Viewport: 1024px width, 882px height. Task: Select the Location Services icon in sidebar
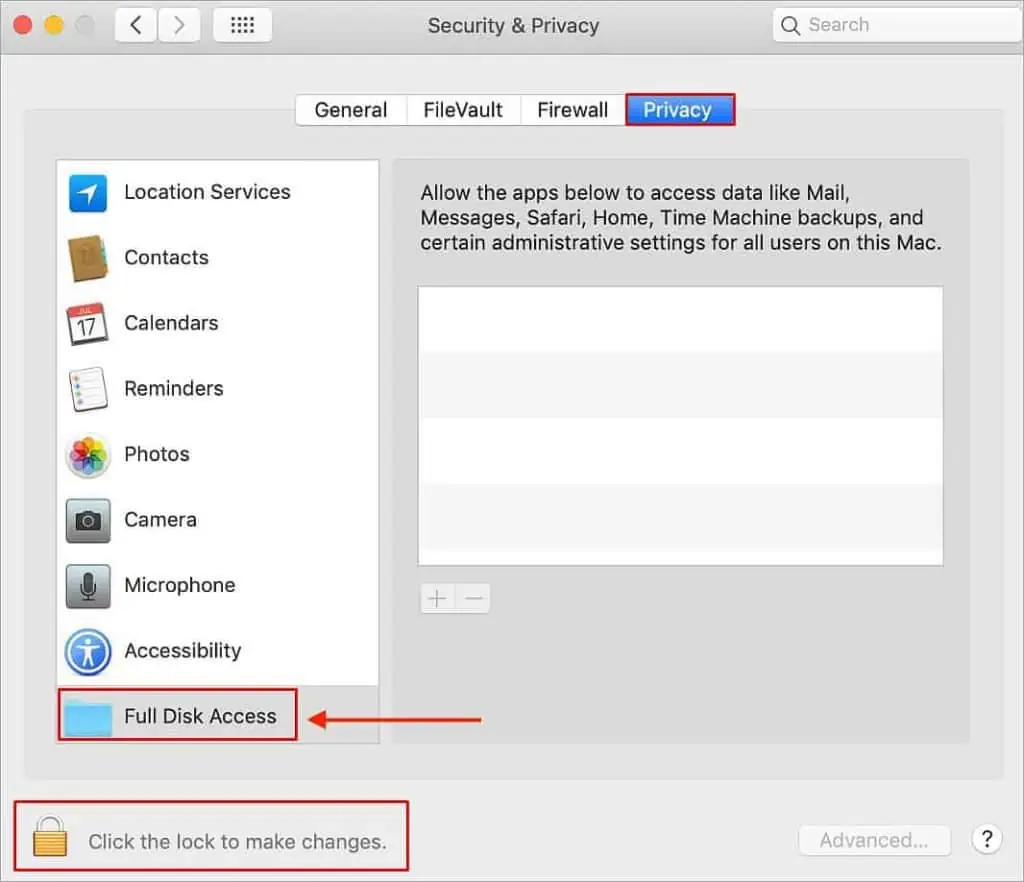tap(88, 192)
